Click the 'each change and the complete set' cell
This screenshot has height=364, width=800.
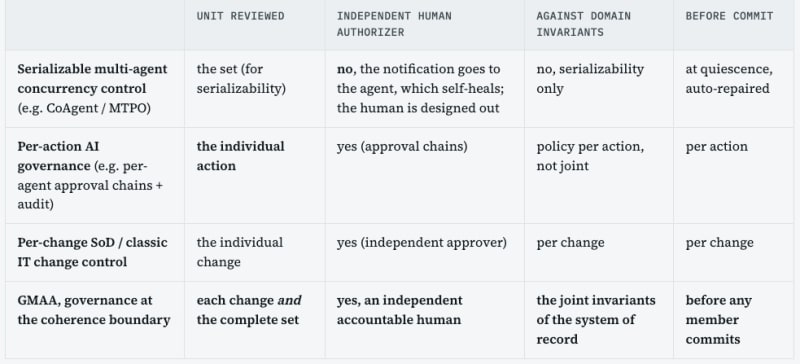pyautogui.click(x=249, y=310)
